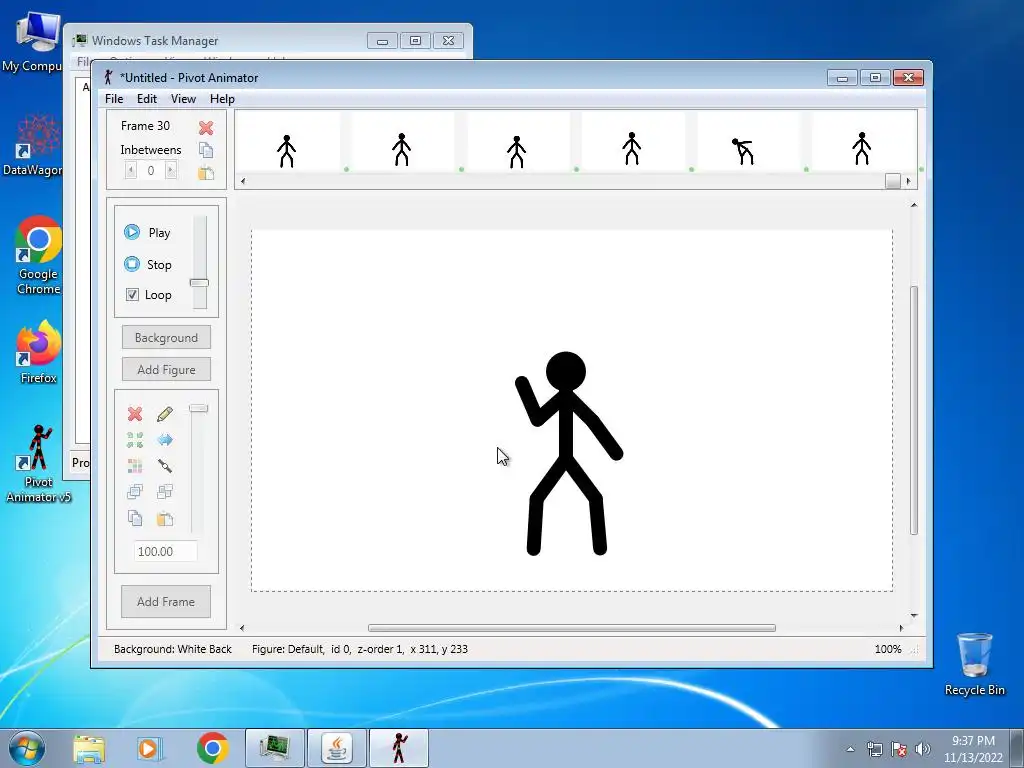The width and height of the screenshot is (1024, 768).
Task: Open the DataWagon desktop shortcut
Action: pos(34,145)
